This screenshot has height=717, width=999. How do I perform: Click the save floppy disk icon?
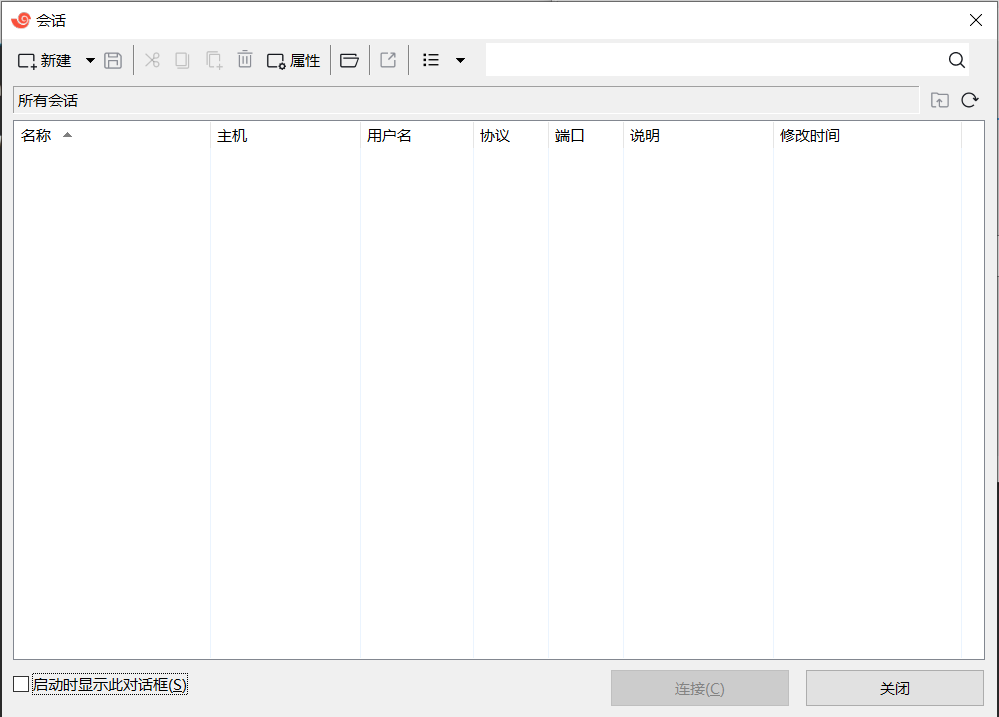tap(113, 61)
